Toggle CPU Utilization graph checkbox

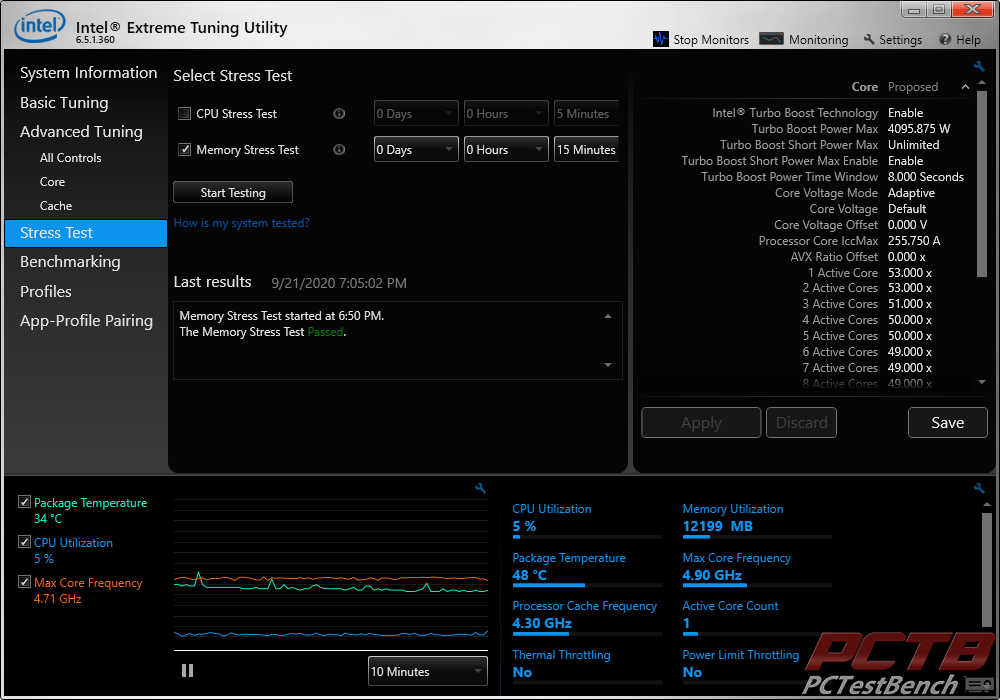click(x=24, y=542)
